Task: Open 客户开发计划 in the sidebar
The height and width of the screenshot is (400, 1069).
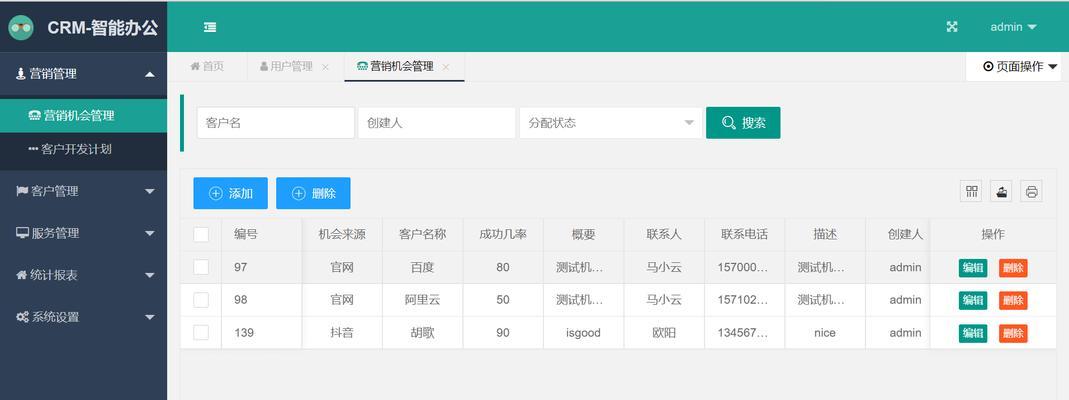Action: pyautogui.click(x=83, y=149)
